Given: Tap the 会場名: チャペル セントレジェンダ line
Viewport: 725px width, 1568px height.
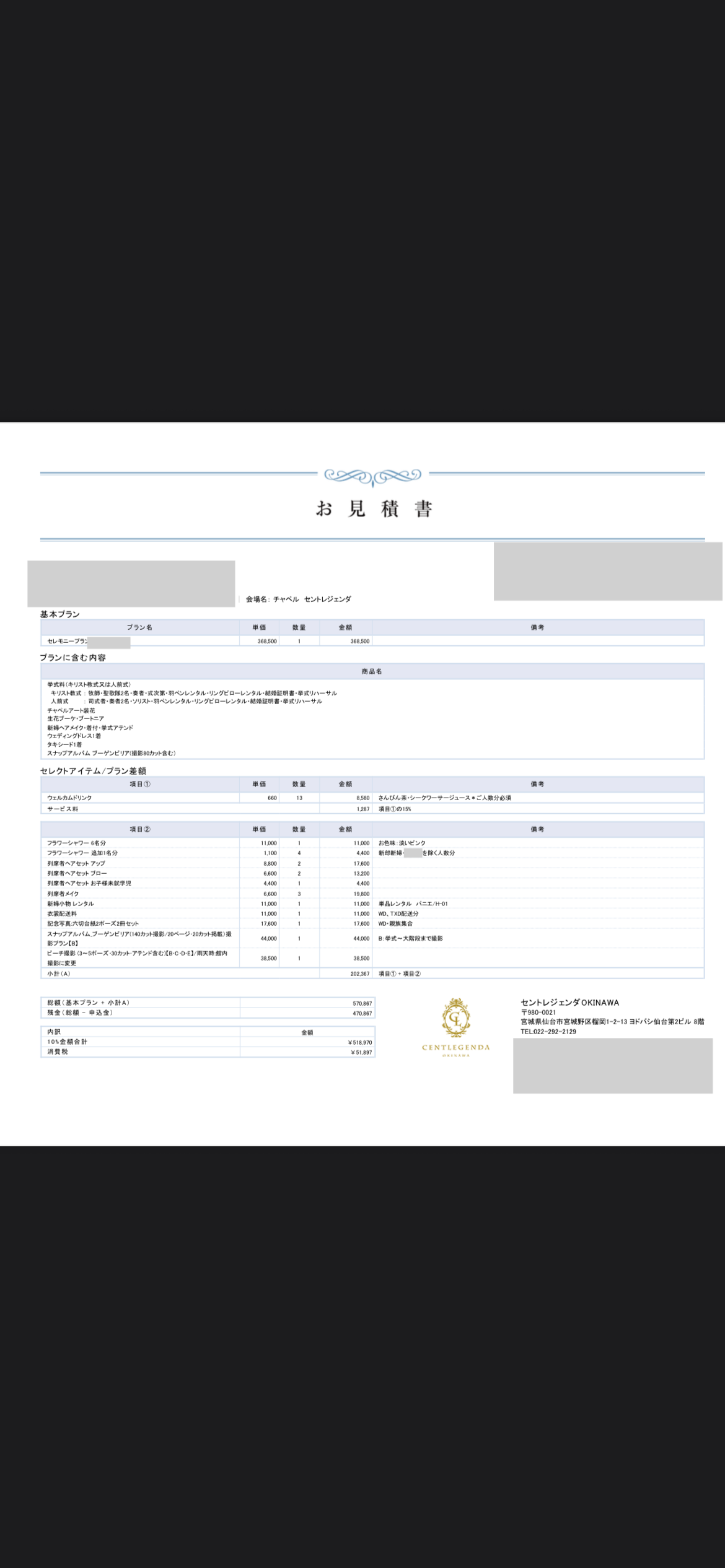Looking at the screenshot, I should tap(299, 599).
